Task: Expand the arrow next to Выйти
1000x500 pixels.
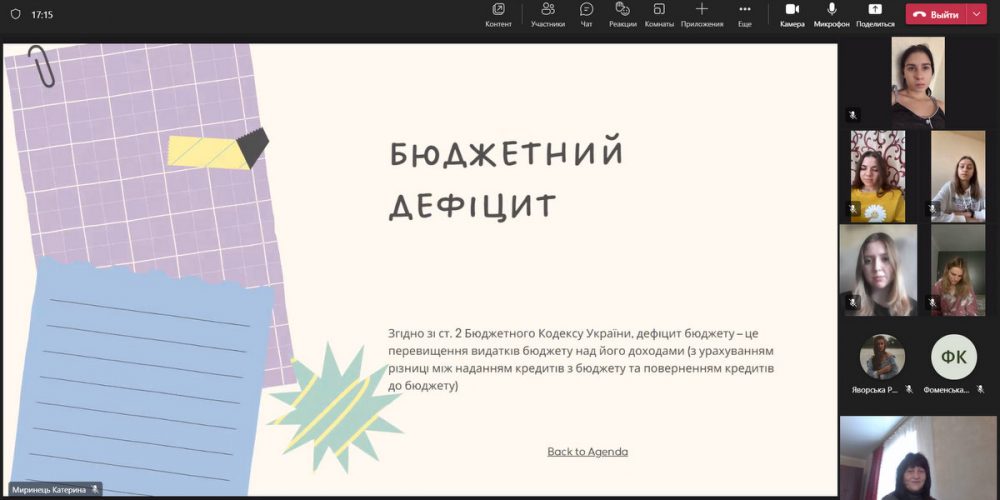Action: click(976, 15)
